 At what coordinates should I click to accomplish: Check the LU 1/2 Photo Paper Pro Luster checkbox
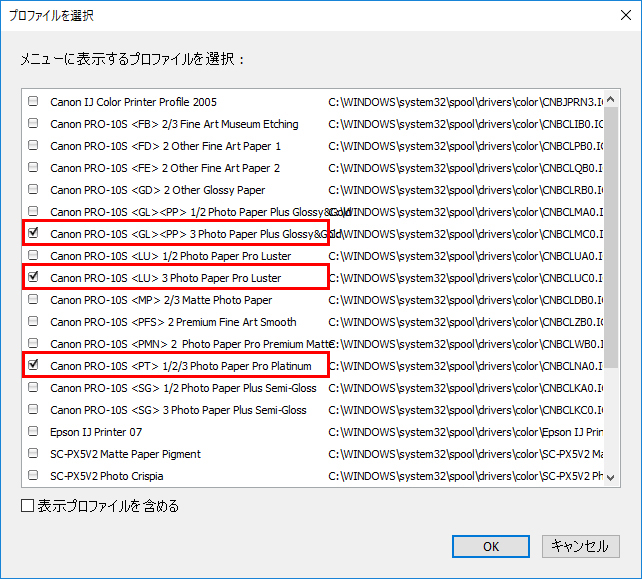pos(33,255)
